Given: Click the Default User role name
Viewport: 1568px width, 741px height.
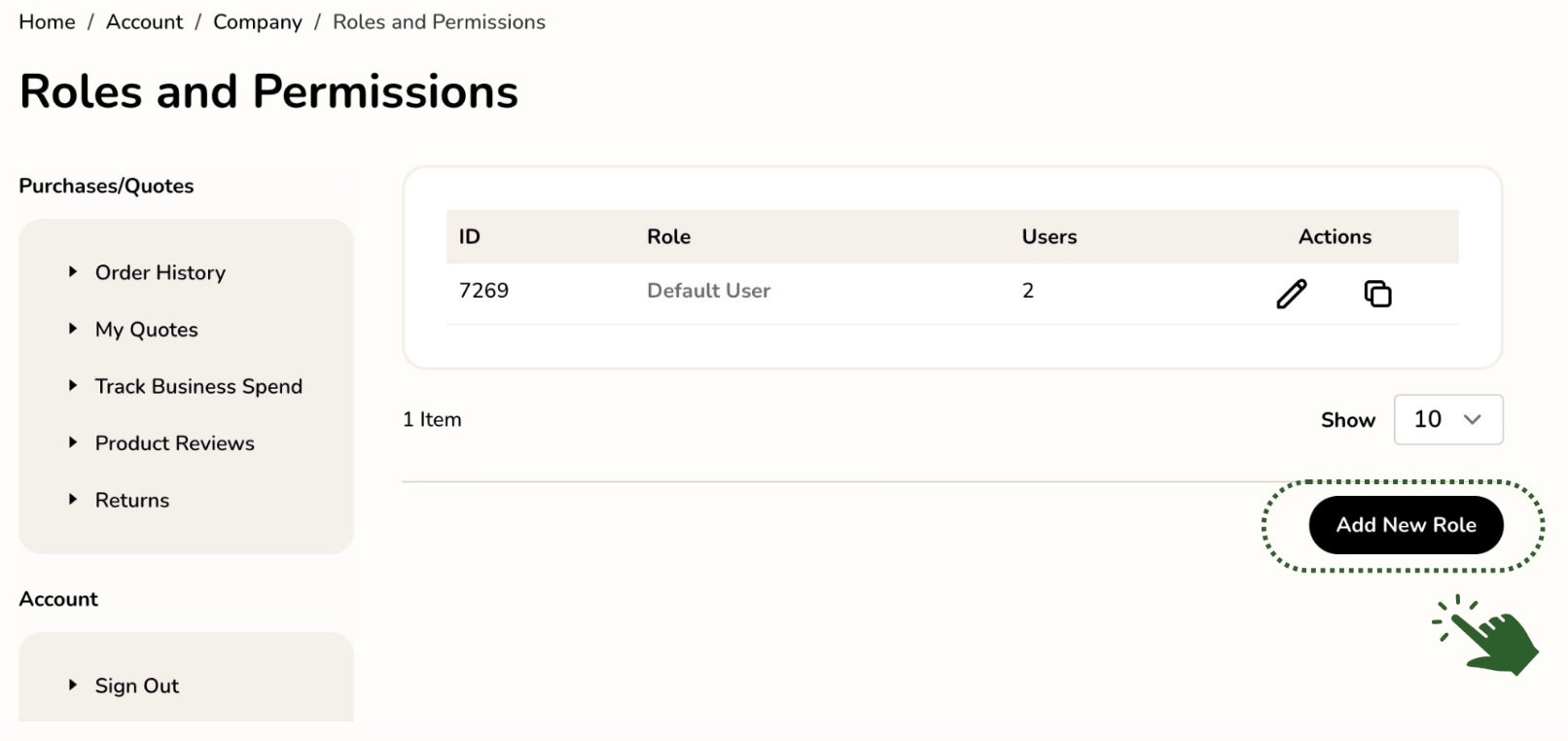Looking at the screenshot, I should [708, 290].
